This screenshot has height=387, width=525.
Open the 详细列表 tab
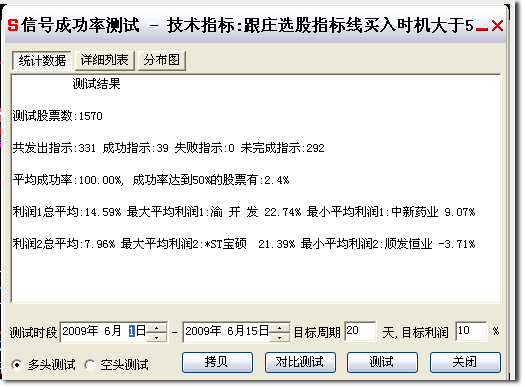(104, 61)
